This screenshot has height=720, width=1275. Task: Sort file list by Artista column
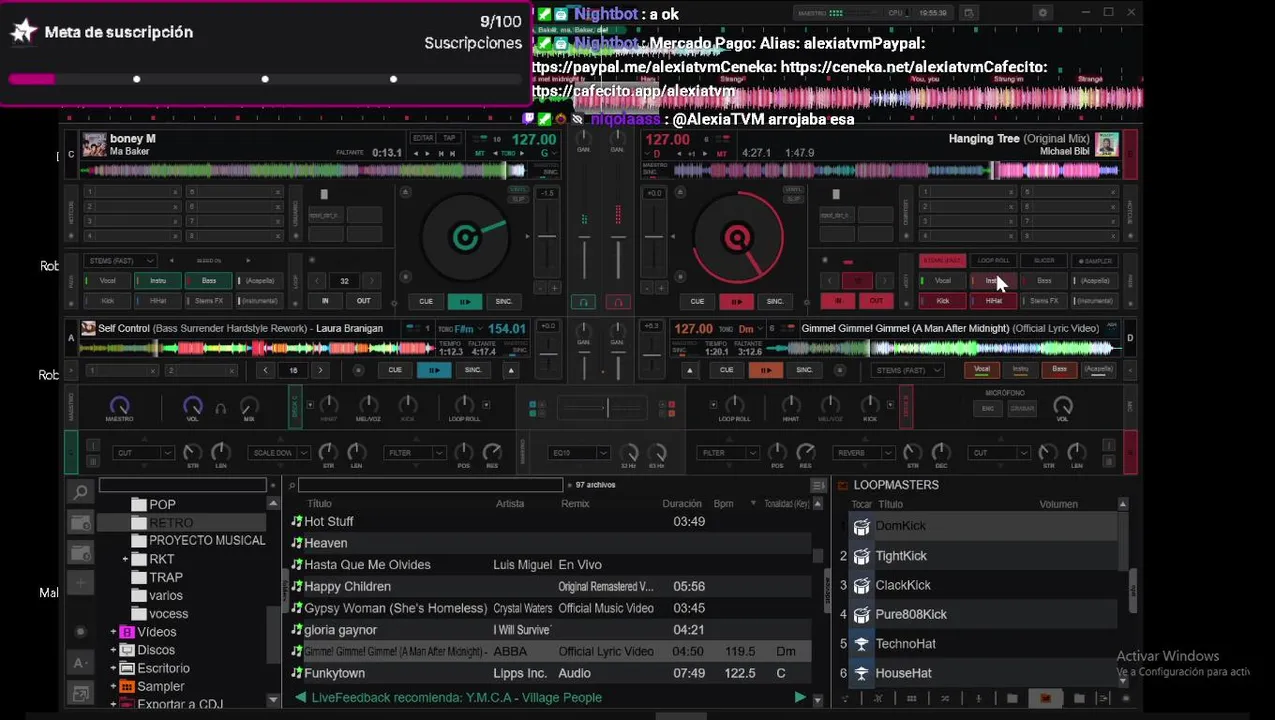click(x=510, y=504)
